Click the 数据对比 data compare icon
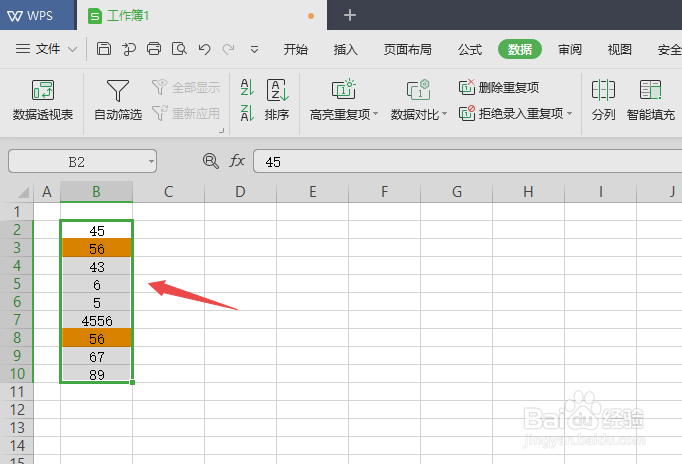 click(418, 90)
